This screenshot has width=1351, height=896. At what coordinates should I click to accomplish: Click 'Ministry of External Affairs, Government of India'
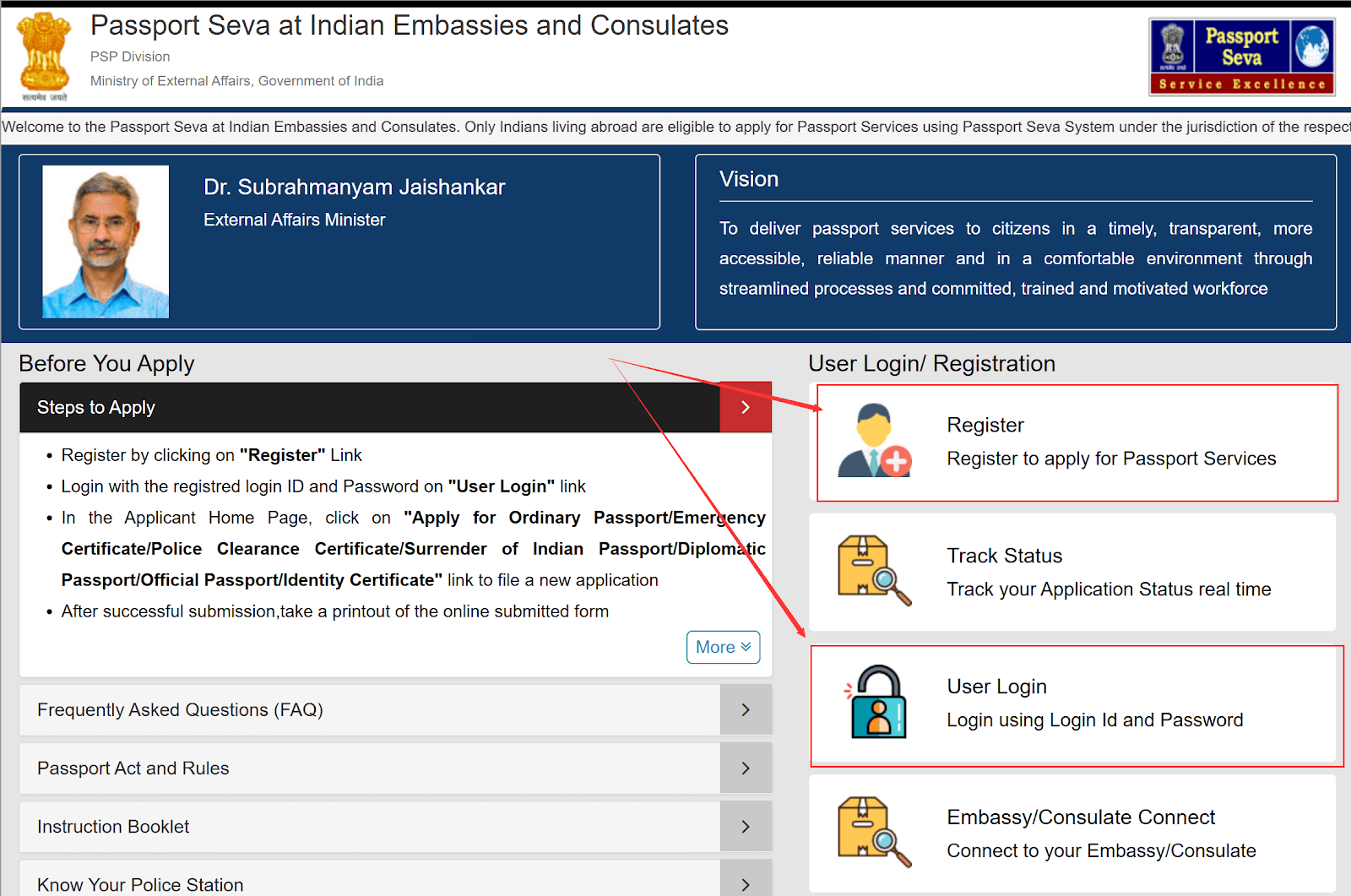(236, 81)
